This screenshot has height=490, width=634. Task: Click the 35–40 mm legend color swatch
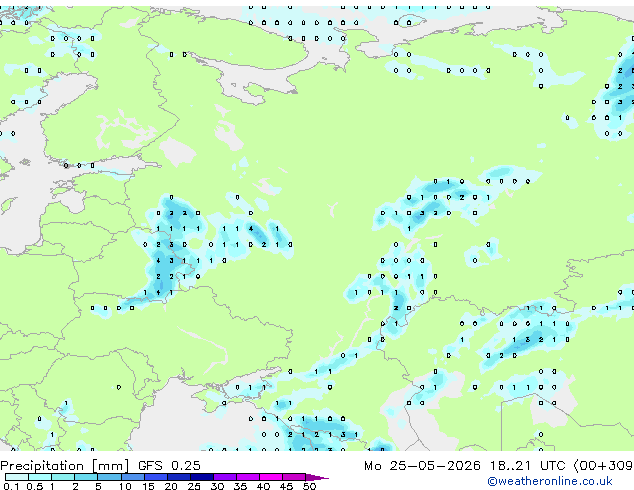coord(247,477)
